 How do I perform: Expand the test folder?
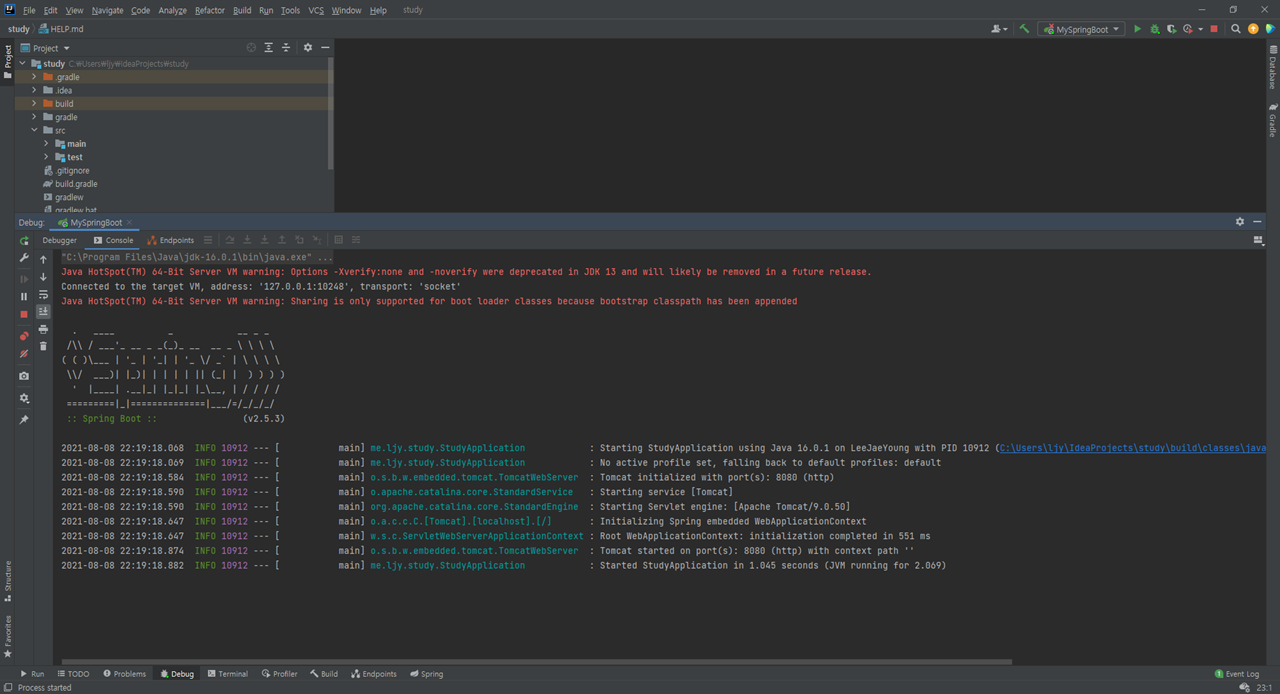(46, 157)
